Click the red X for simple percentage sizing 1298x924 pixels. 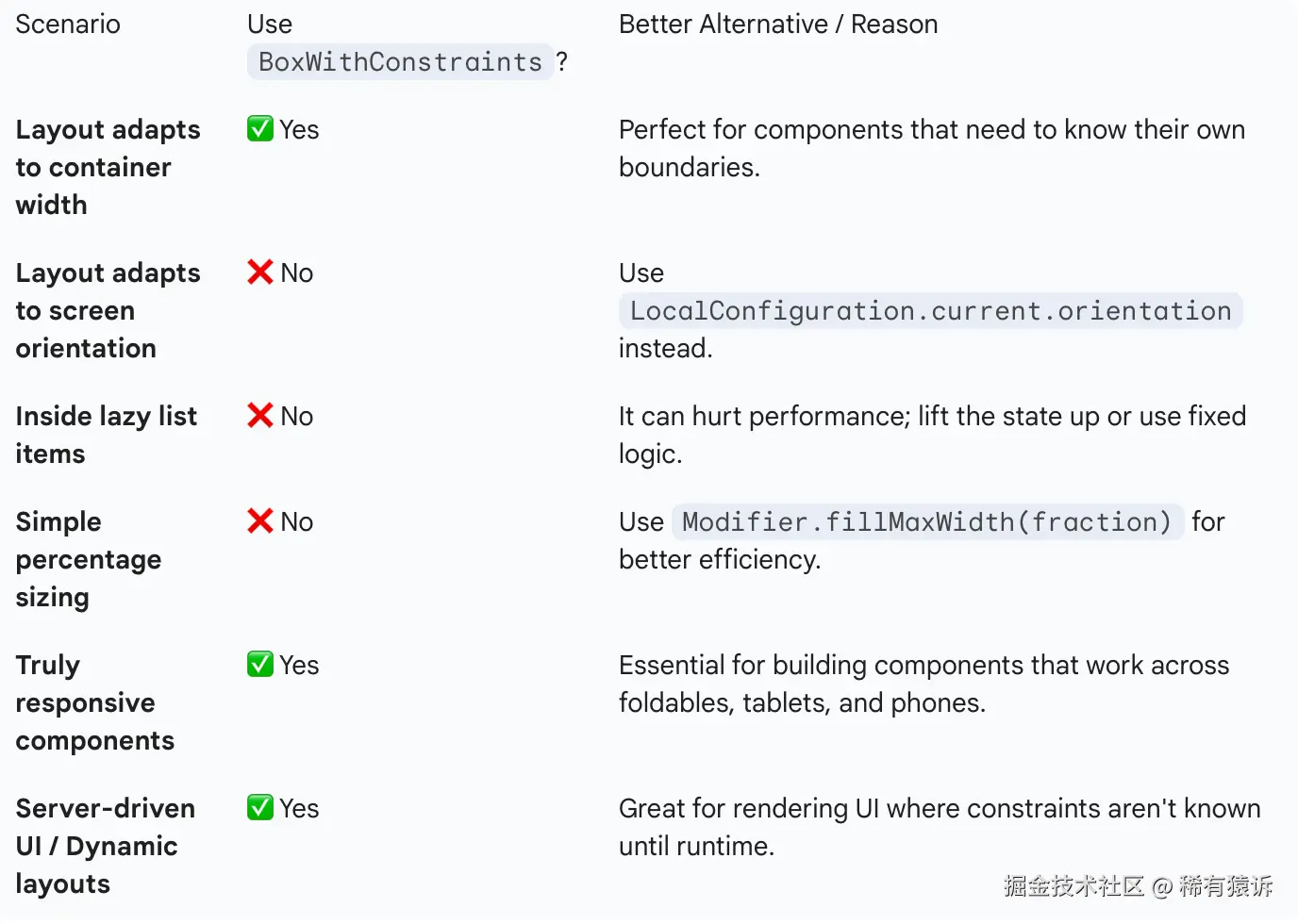point(260,521)
